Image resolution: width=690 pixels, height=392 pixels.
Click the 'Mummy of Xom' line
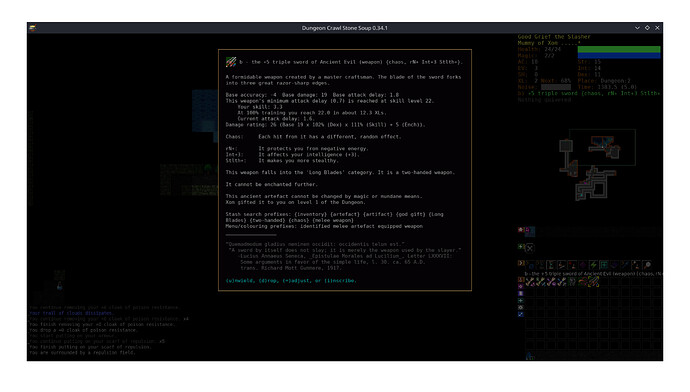538,43
